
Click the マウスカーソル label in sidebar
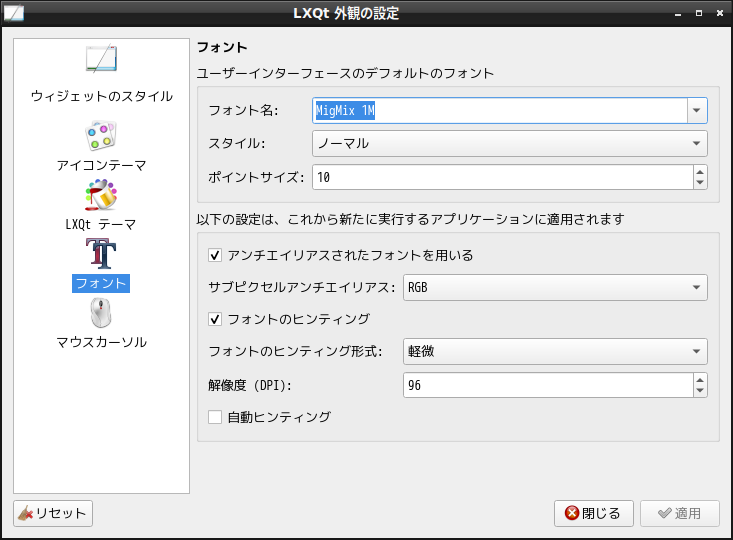tap(101, 342)
